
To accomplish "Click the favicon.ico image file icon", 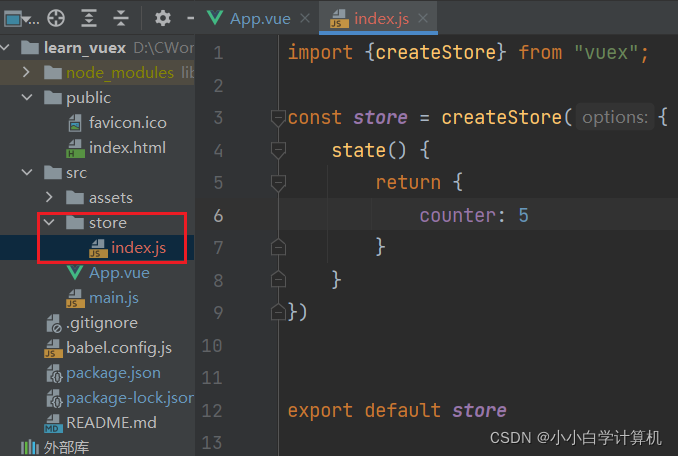I will click(75, 123).
